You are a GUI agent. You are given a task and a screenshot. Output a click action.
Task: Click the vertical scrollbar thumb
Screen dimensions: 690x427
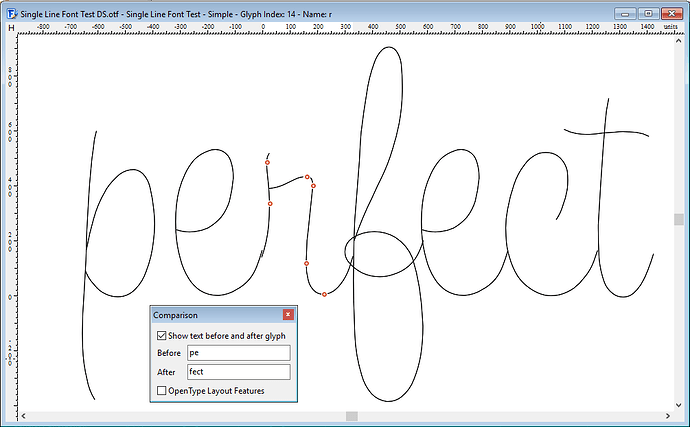(679, 219)
